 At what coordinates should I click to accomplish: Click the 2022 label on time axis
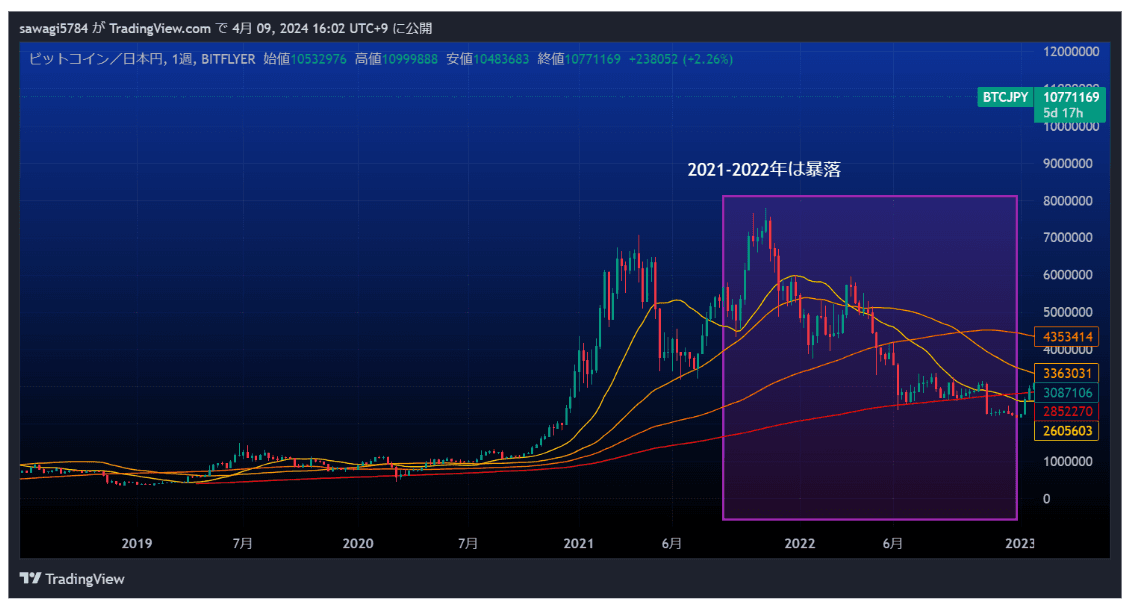[x=799, y=544]
